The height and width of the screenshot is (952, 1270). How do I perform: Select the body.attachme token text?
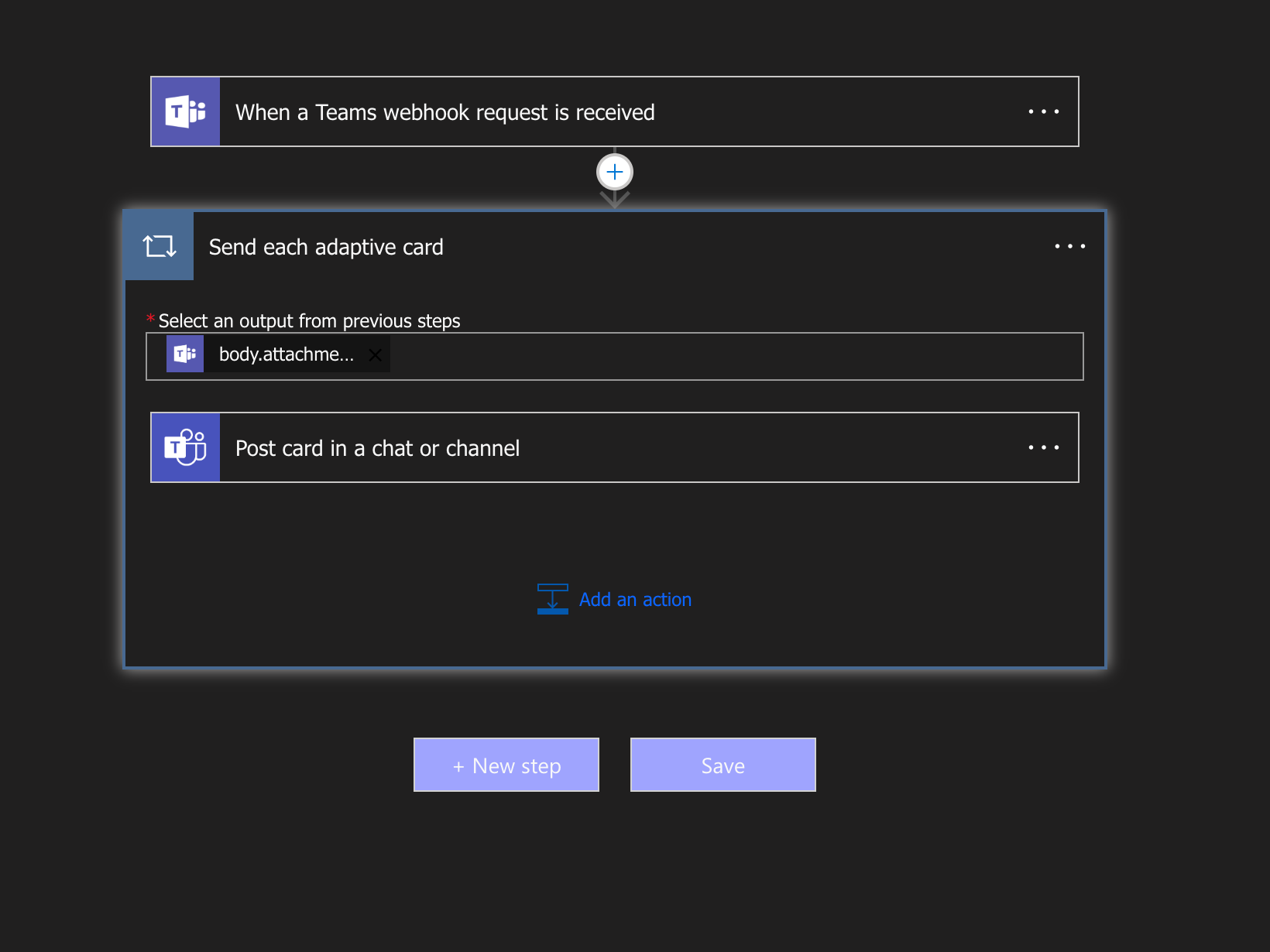point(287,354)
